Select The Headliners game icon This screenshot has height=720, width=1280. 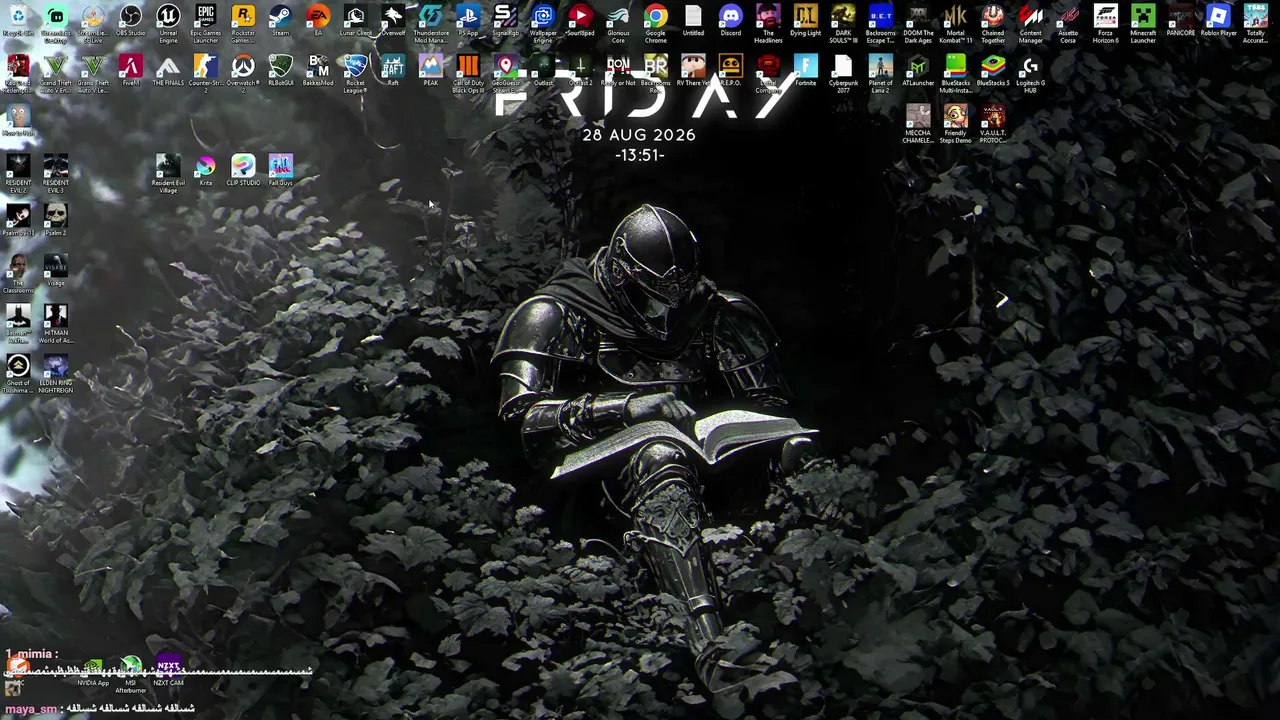pos(768,24)
